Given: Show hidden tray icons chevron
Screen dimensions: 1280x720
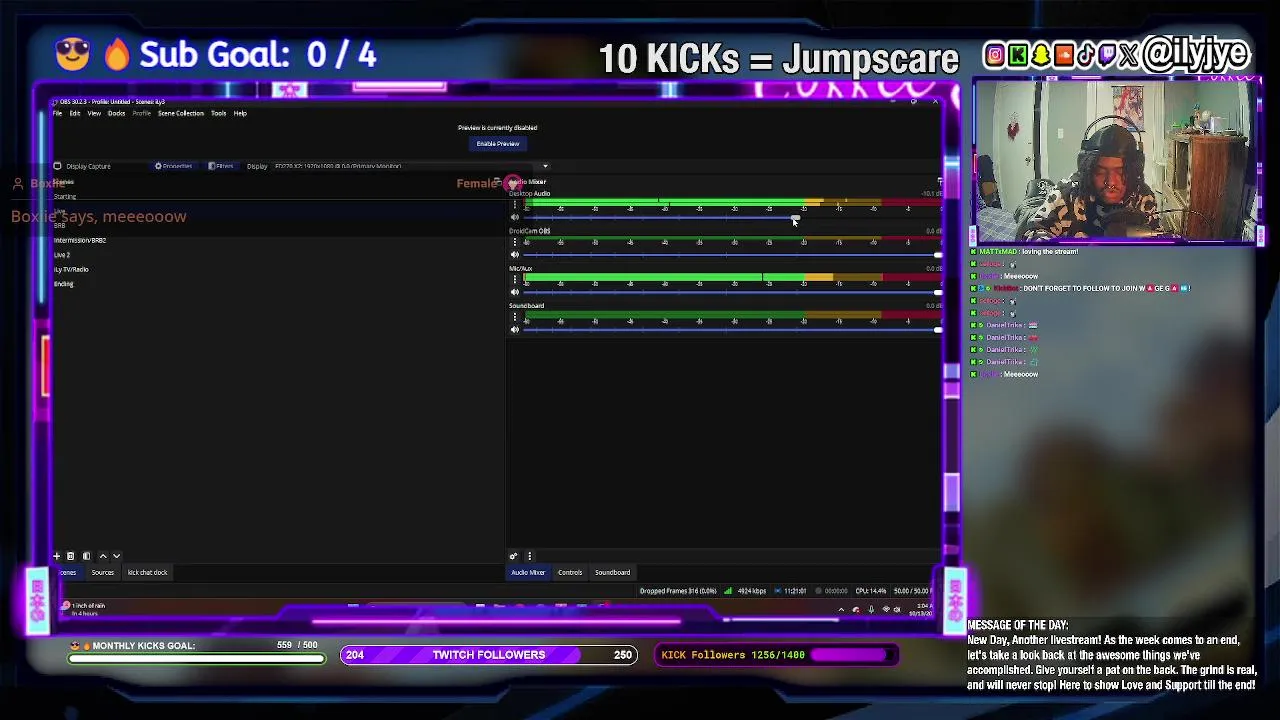Looking at the screenshot, I should pos(841,609).
